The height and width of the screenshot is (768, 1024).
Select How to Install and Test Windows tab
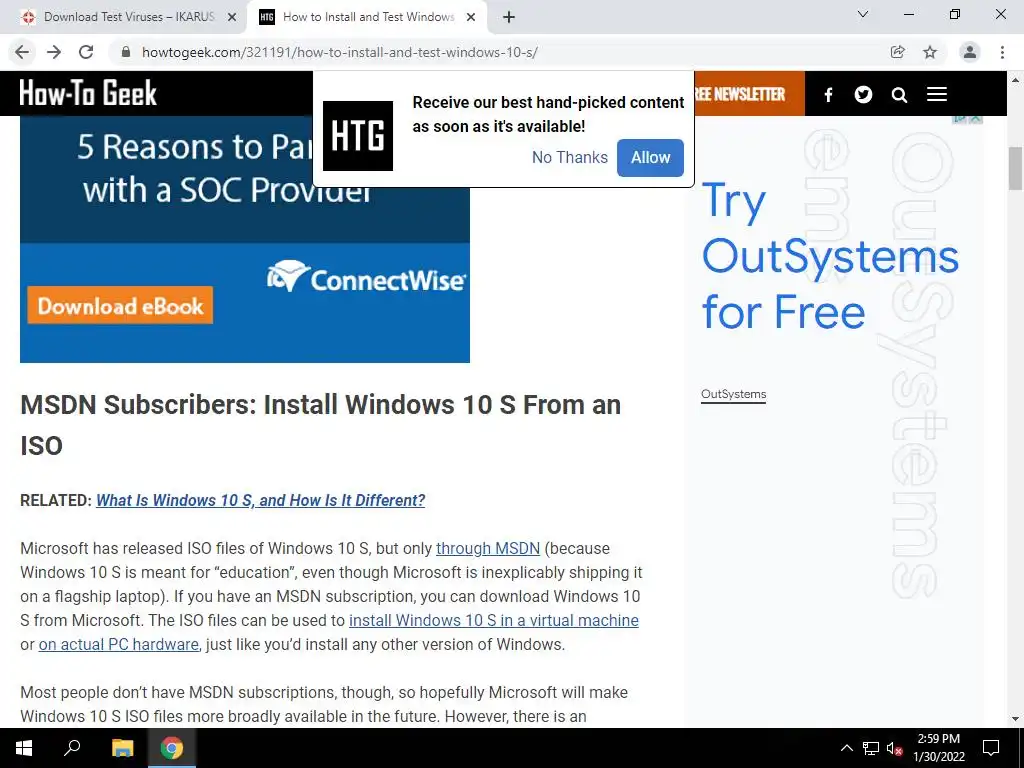366,17
